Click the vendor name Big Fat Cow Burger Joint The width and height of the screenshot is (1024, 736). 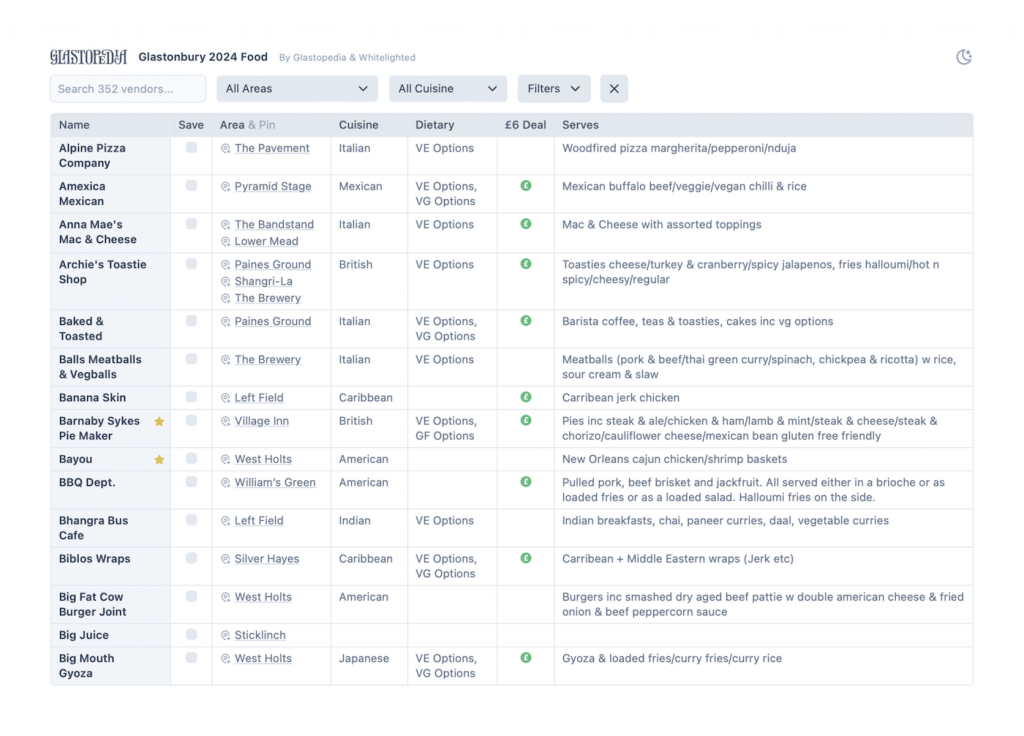click(93, 604)
